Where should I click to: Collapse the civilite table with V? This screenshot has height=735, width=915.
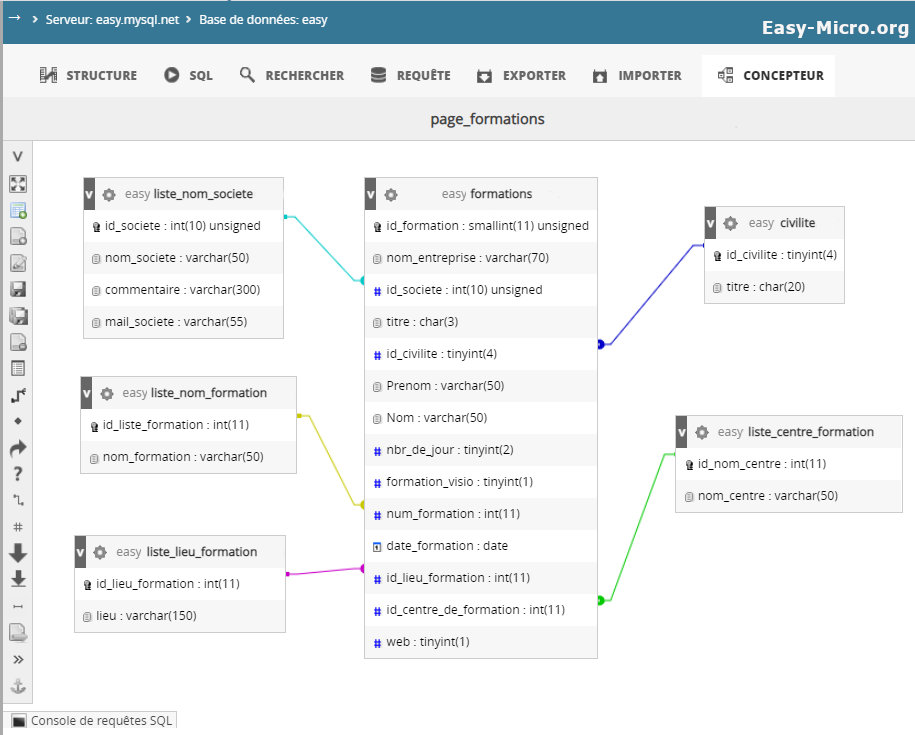coord(710,223)
